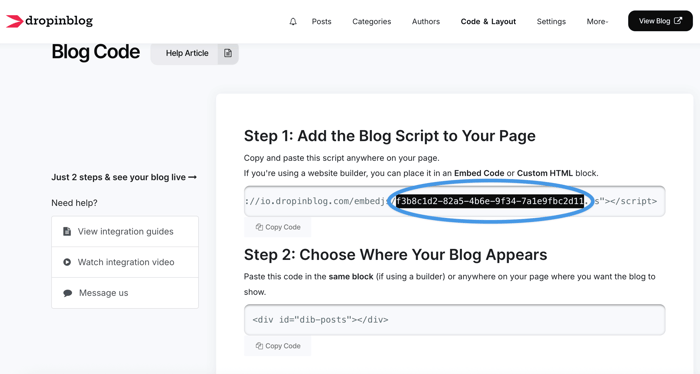Click the chat bubble icon for Message us
The width and height of the screenshot is (700, 374).
67,293
